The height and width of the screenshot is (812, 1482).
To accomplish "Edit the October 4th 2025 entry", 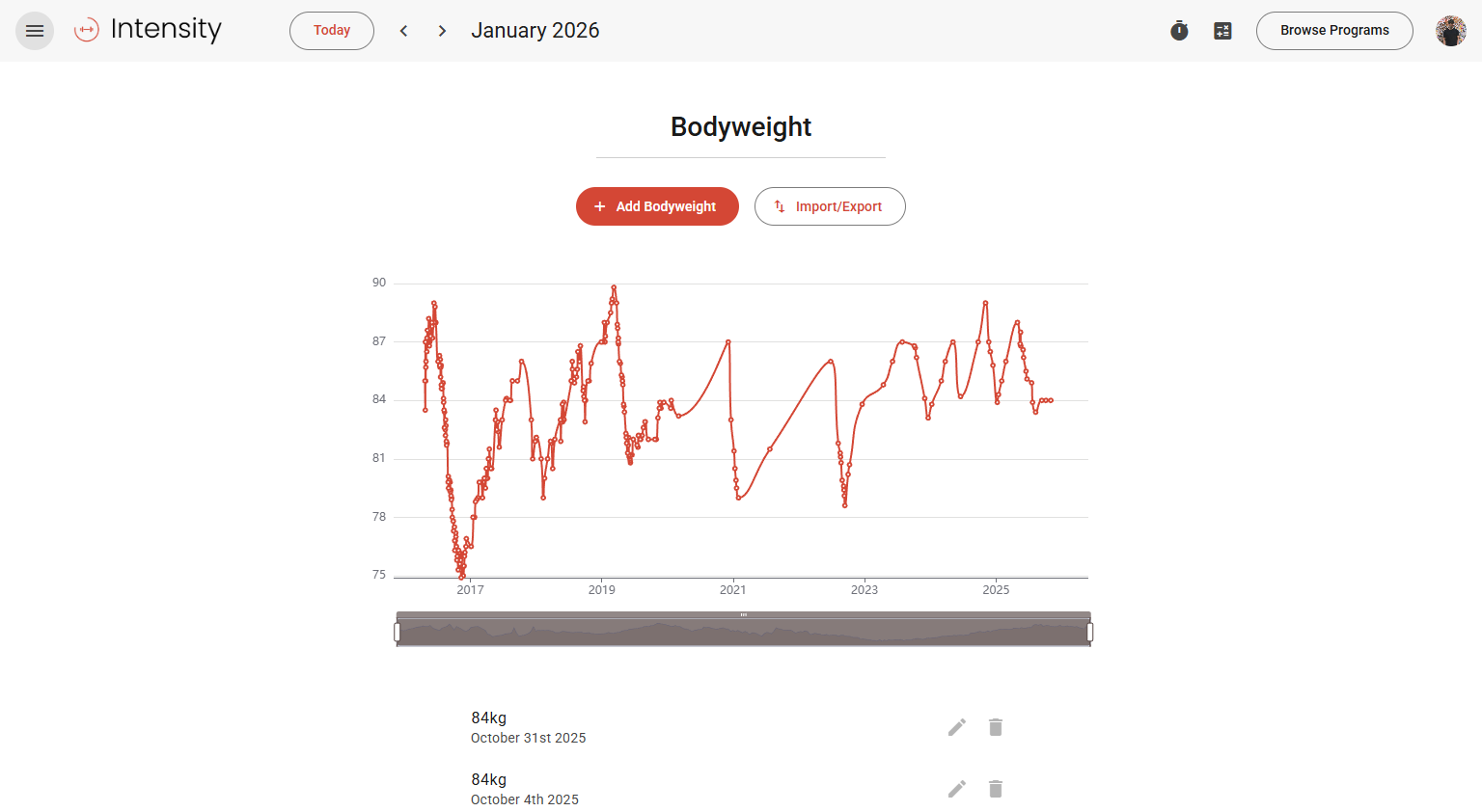I will click(x=956, y=789).
